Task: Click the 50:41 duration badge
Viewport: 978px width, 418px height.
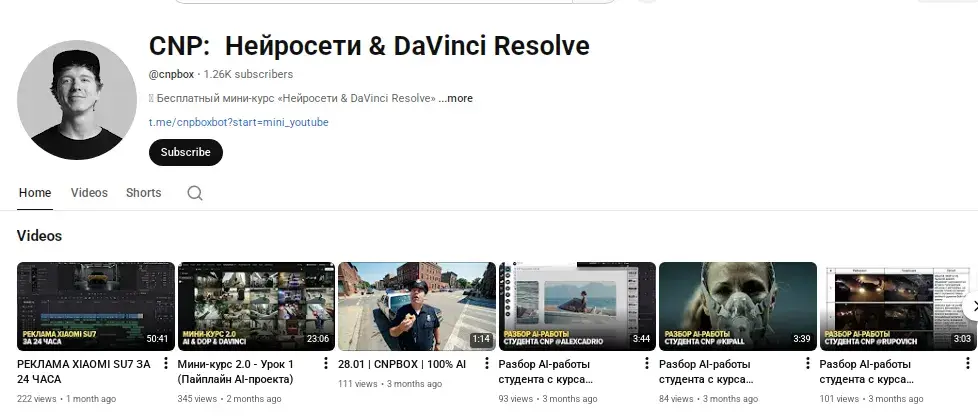Action: point(157,339)
